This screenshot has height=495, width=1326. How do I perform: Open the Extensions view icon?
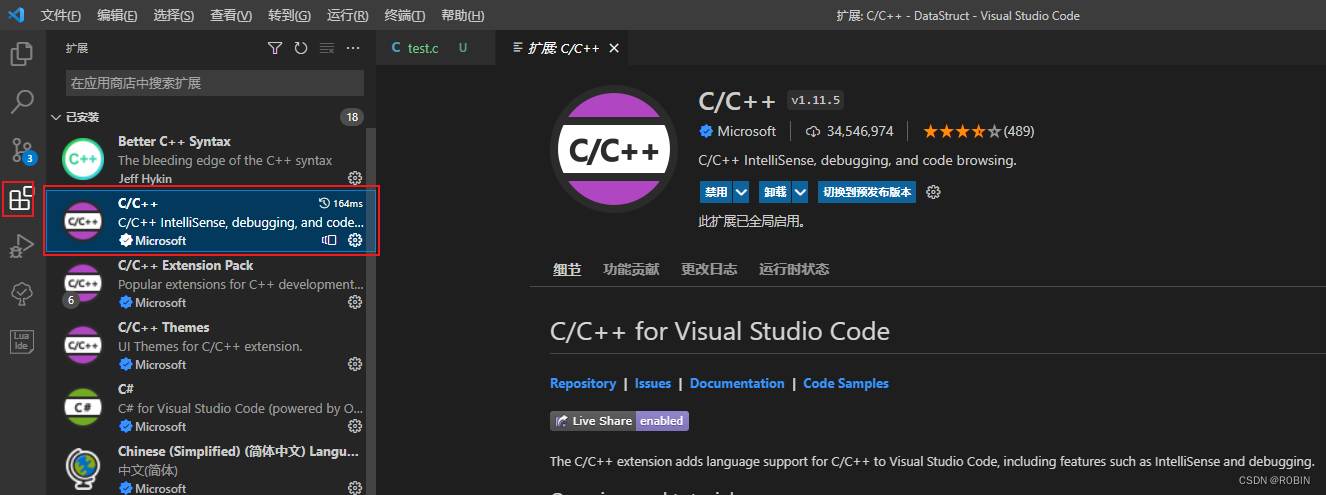coord(20,198)
